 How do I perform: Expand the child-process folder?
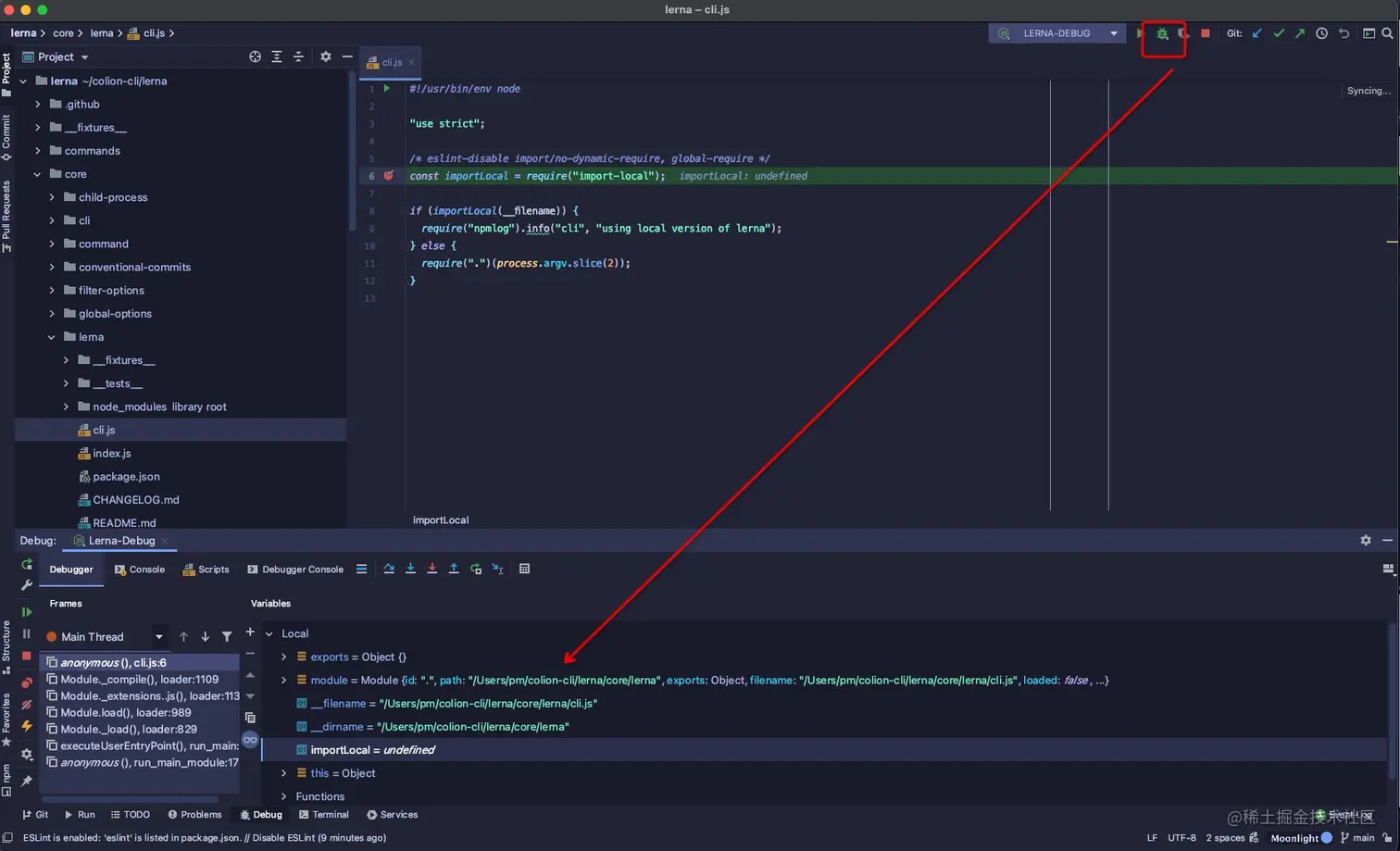pos(52,197)
